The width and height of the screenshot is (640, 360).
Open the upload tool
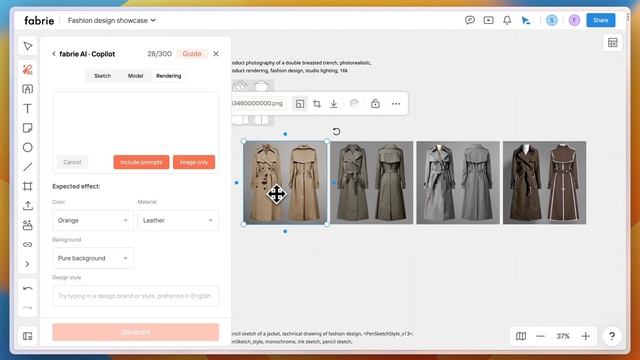(x=28, y=206)
